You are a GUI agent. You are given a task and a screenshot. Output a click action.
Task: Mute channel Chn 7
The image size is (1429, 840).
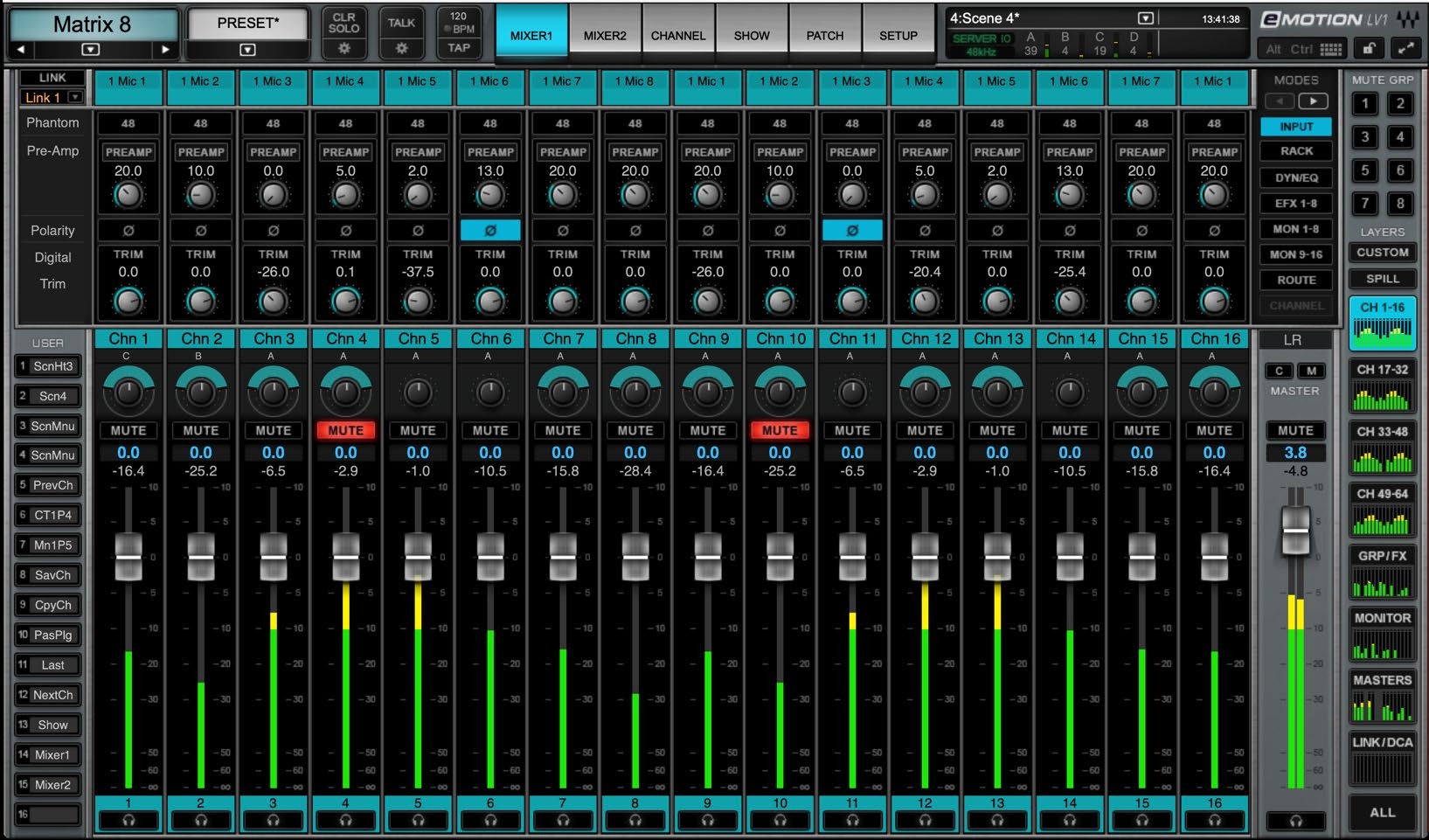(x=563, y=430)
